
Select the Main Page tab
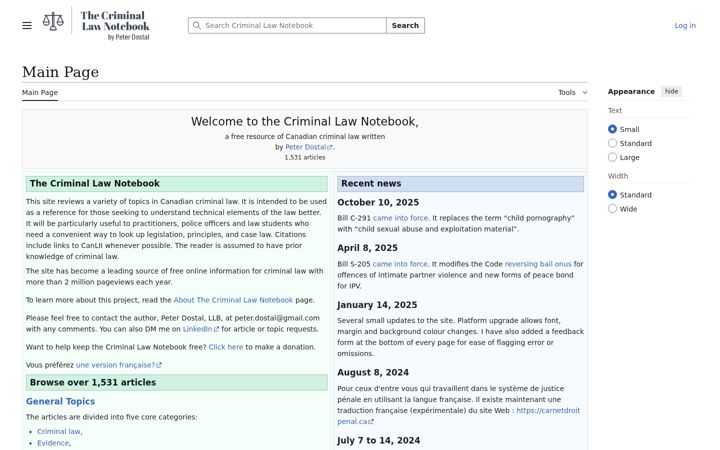click(40, 92)
